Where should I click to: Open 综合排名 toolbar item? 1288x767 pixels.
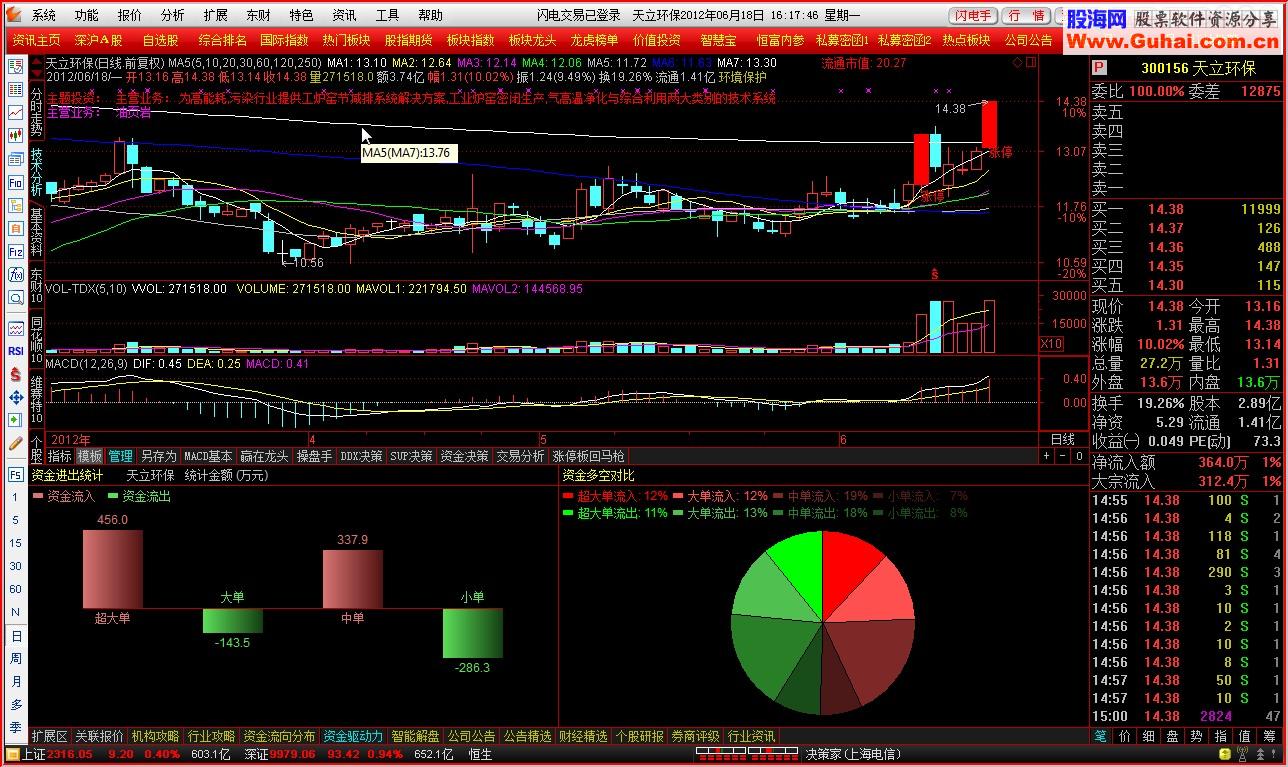[x=223, y=40]
